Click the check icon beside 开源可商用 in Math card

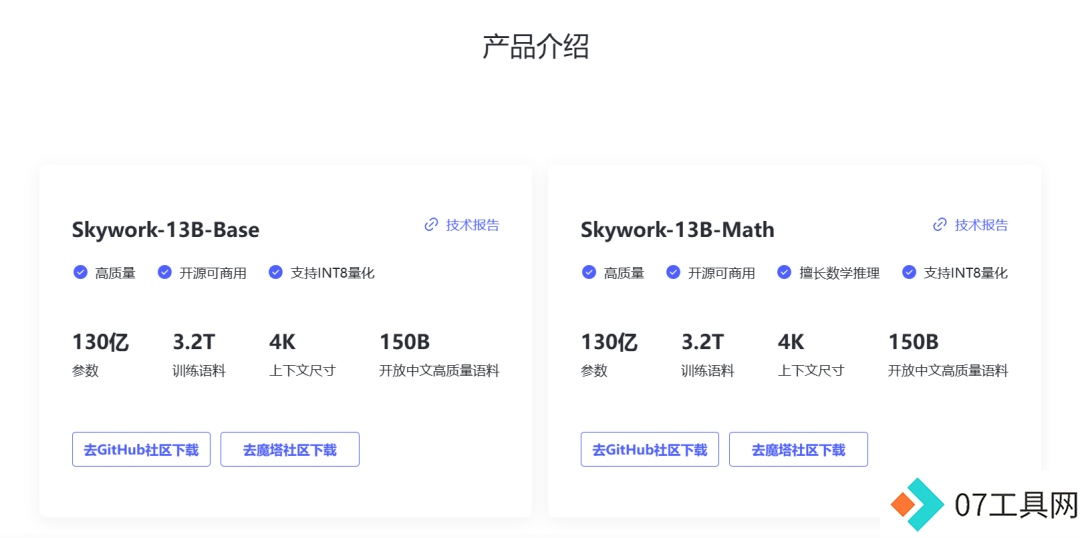click(673, 272)
